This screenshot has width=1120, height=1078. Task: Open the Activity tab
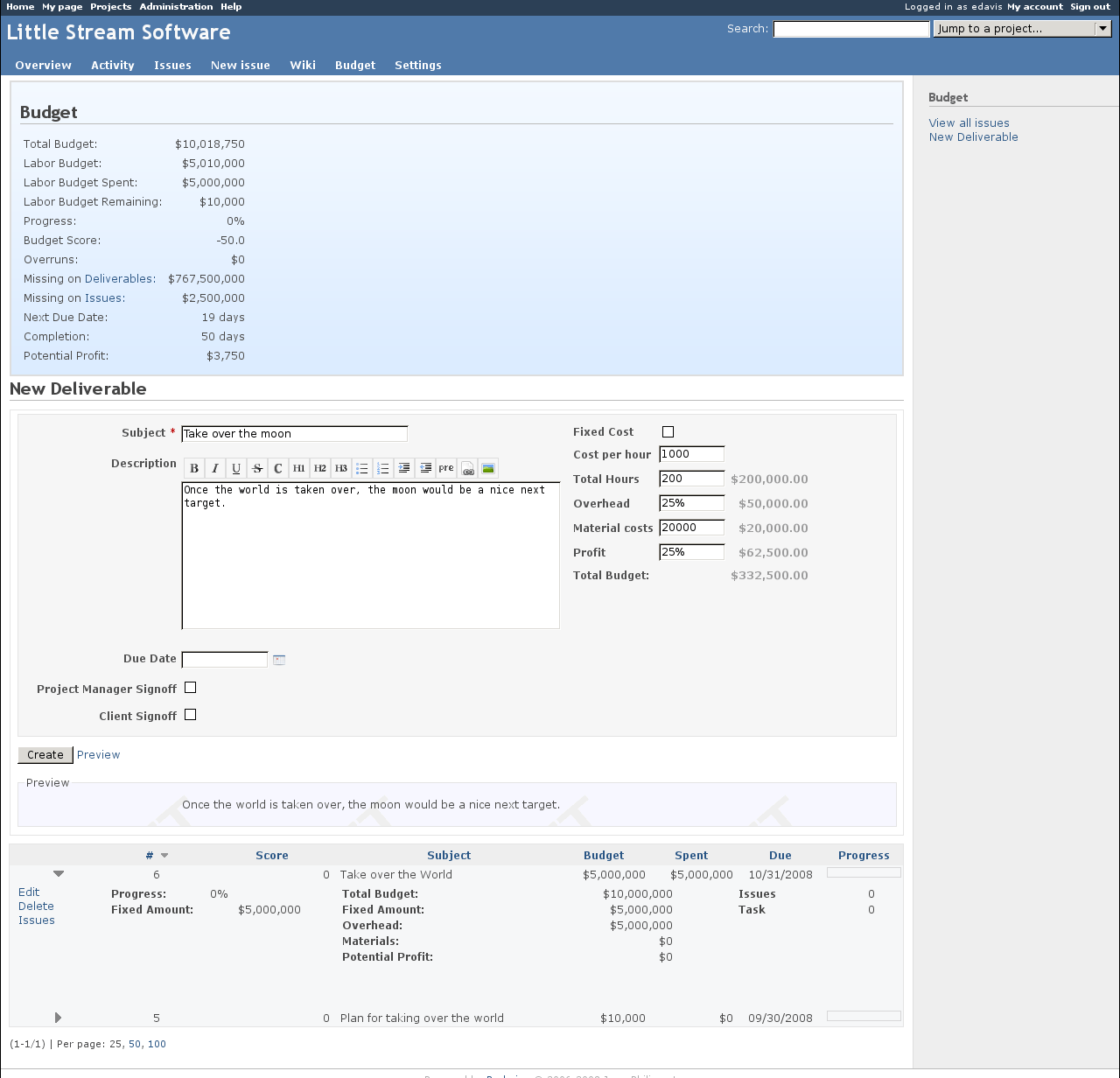point(113,66)
